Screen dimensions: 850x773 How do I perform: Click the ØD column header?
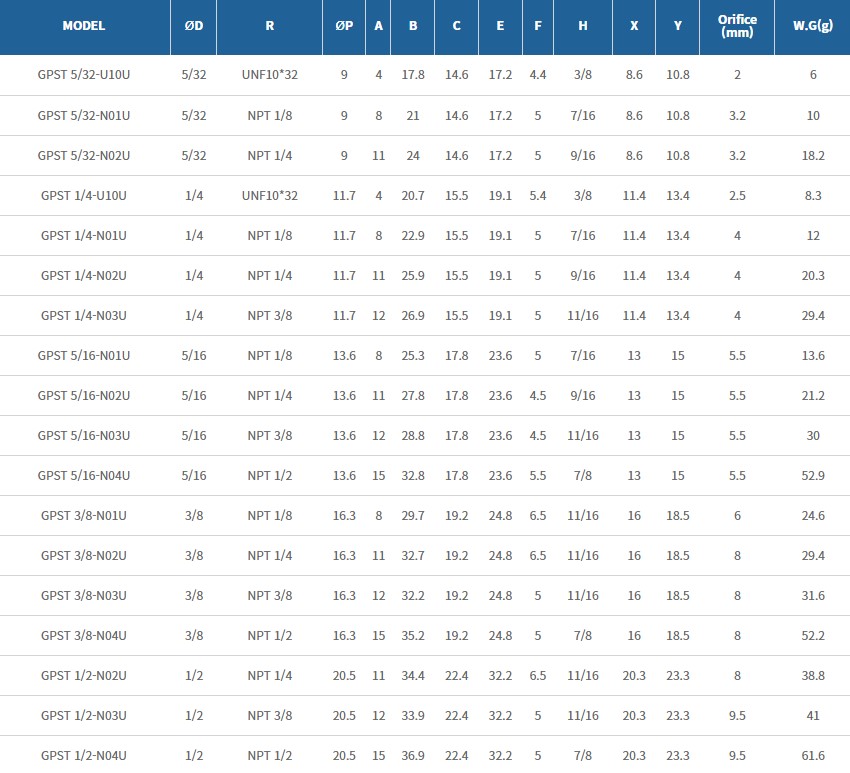(194, 26)
